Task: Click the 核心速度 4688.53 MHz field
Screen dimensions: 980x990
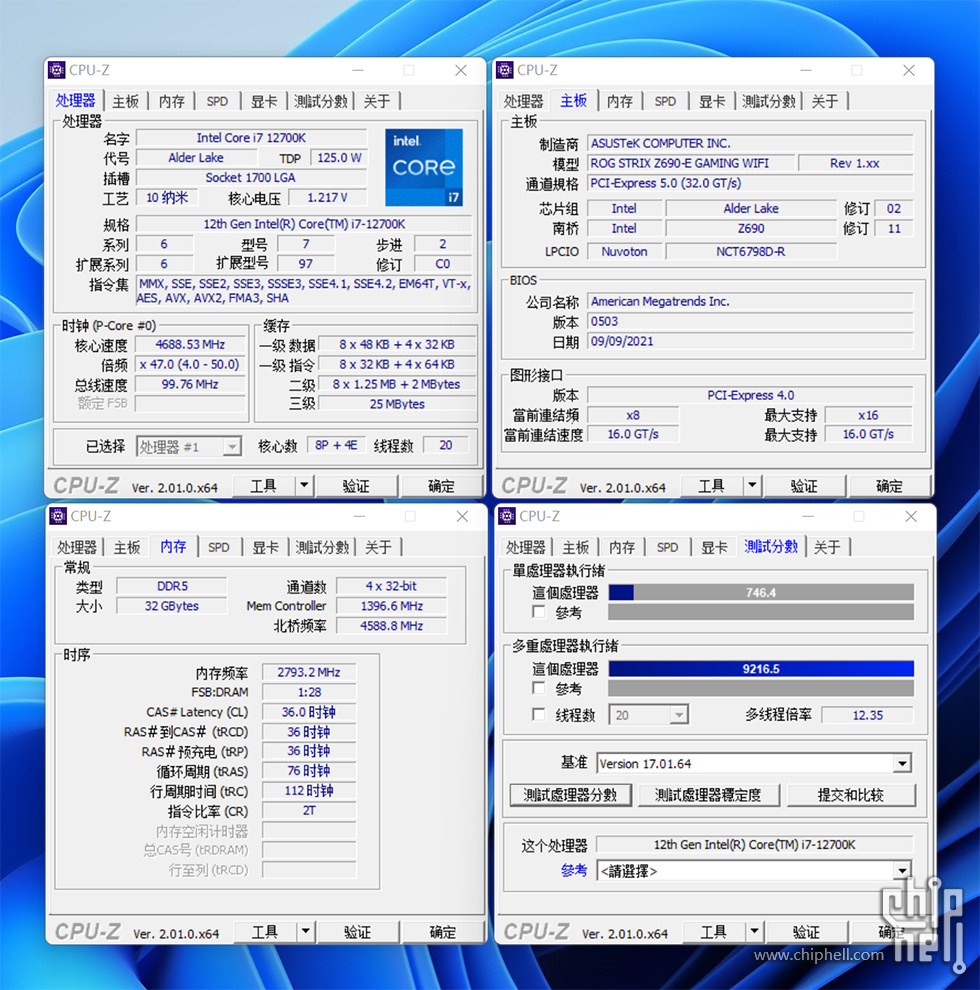Action: (190, 345)
